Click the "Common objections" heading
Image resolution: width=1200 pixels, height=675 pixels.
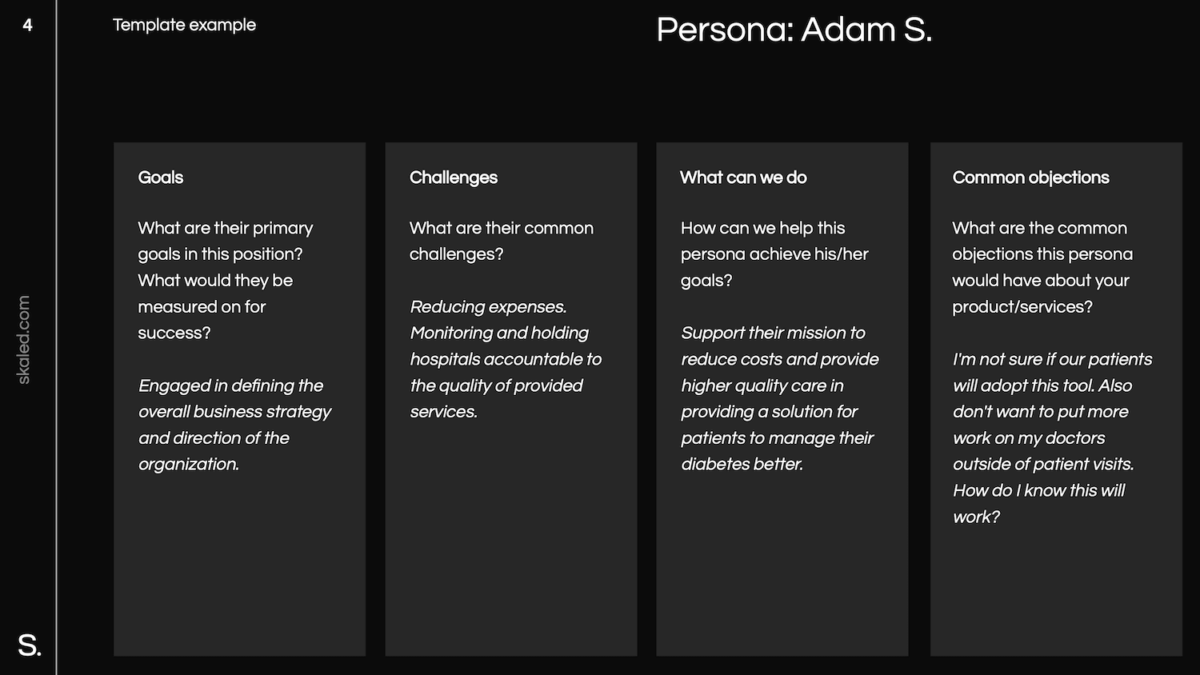click(x=1030, y=177)
